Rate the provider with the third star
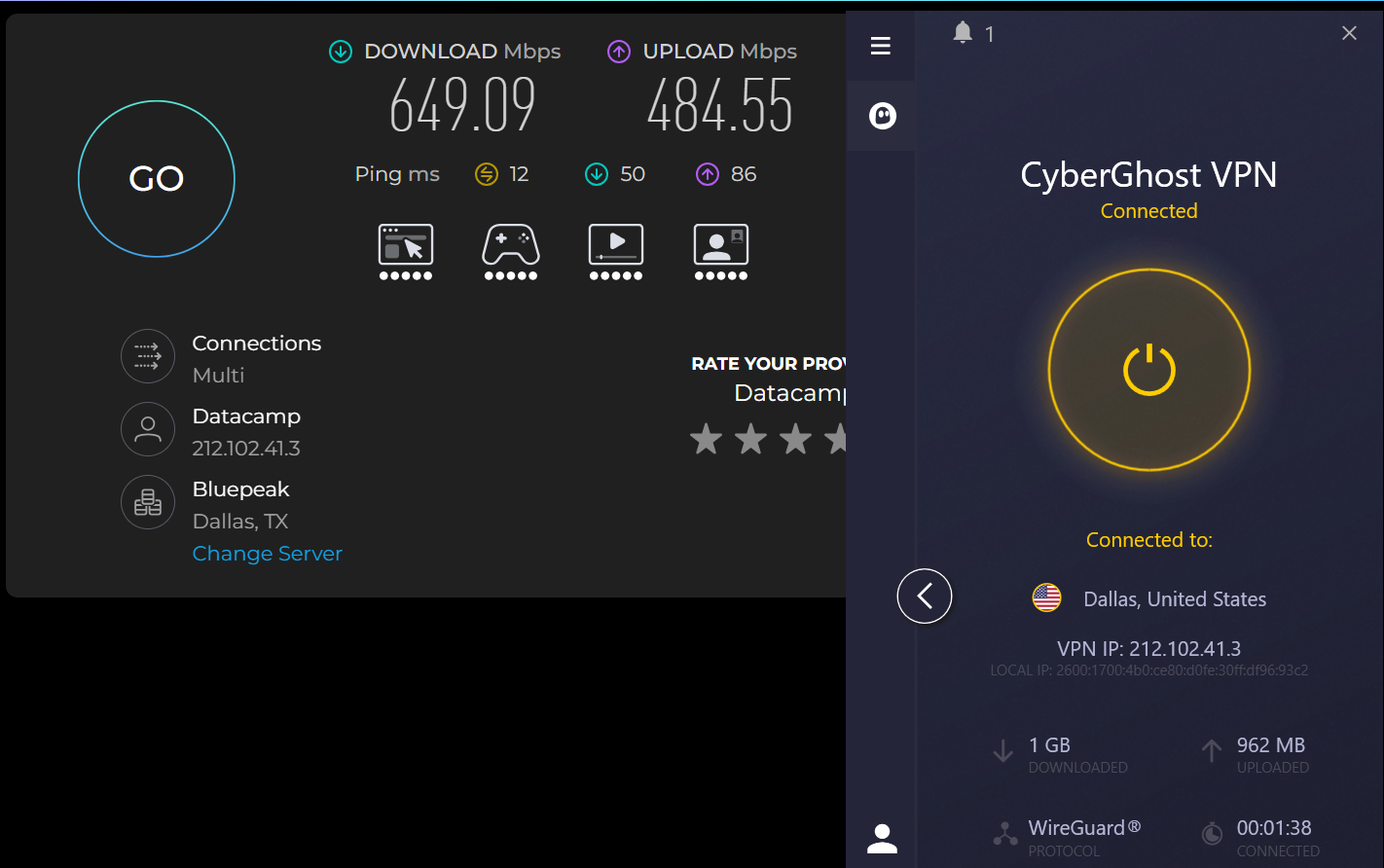 (795, 439)
